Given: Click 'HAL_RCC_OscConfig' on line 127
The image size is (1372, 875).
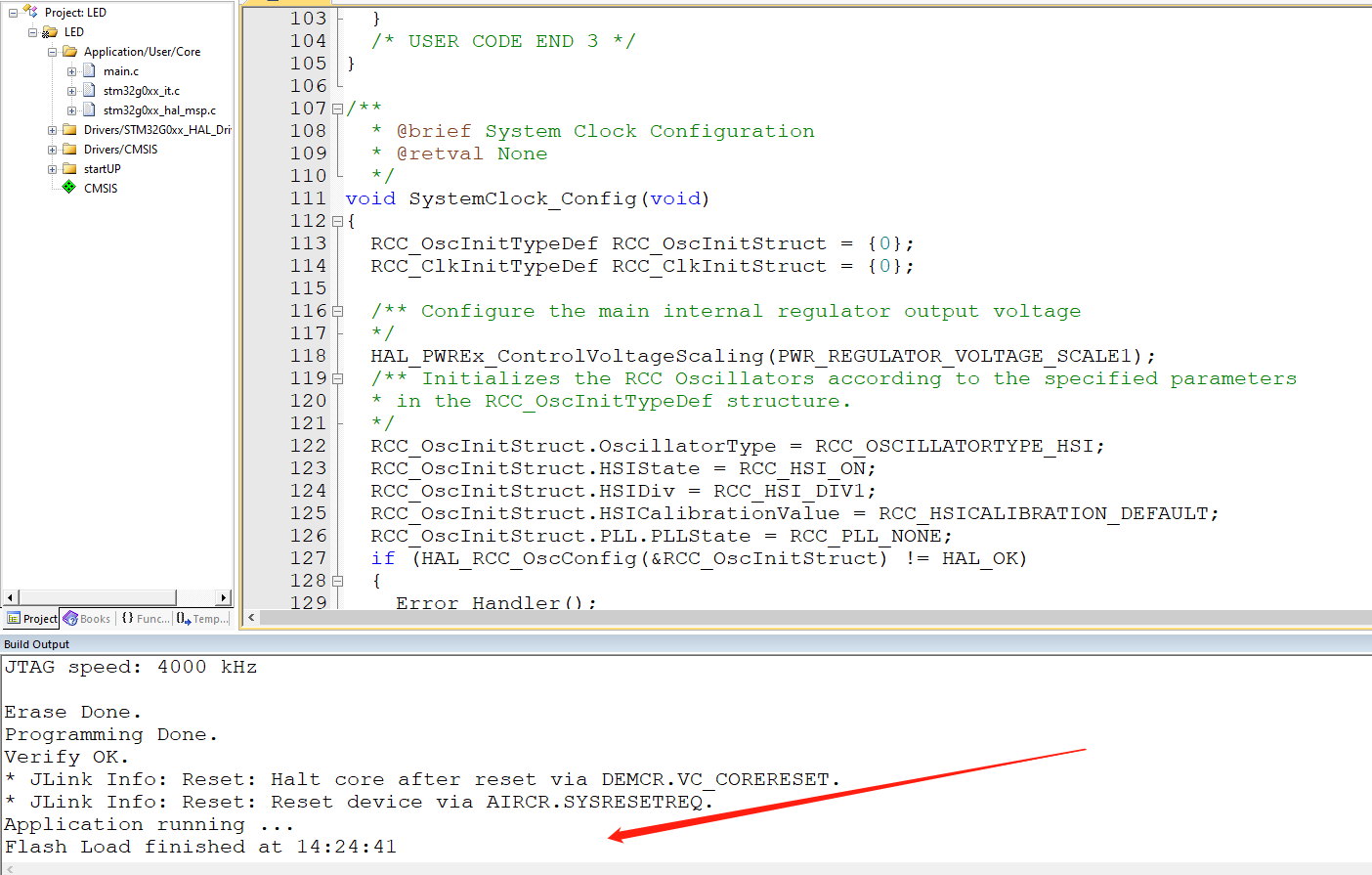Looking at the screenshot, I should [x=529, y=558].
